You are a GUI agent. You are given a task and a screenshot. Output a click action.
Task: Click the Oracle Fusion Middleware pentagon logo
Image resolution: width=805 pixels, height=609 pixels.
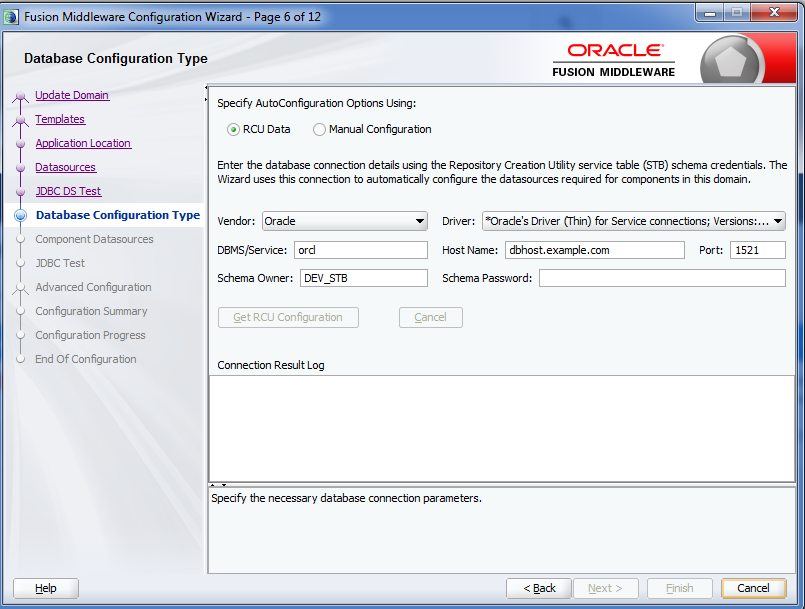(x=732, y=60)
